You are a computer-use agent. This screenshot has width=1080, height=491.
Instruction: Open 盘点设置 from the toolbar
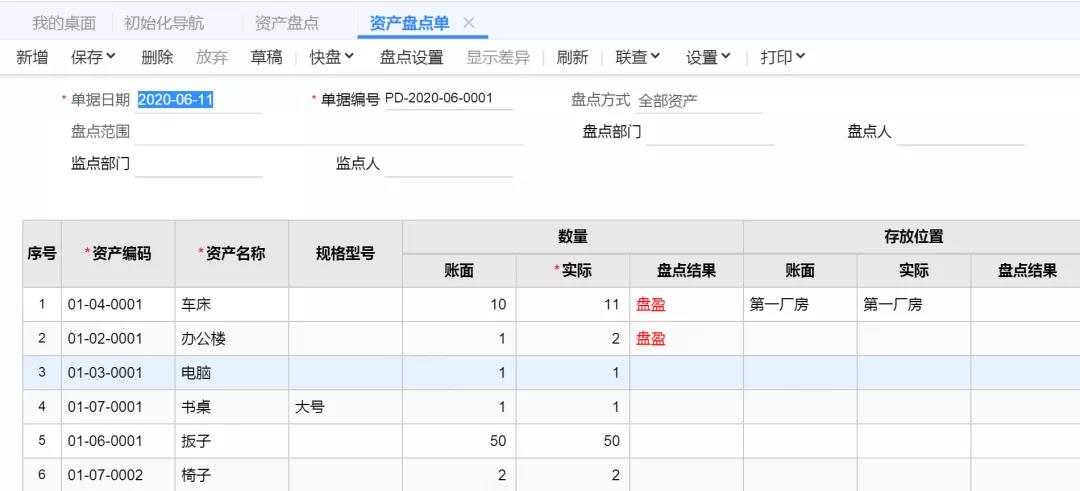[x=411, y=58]
